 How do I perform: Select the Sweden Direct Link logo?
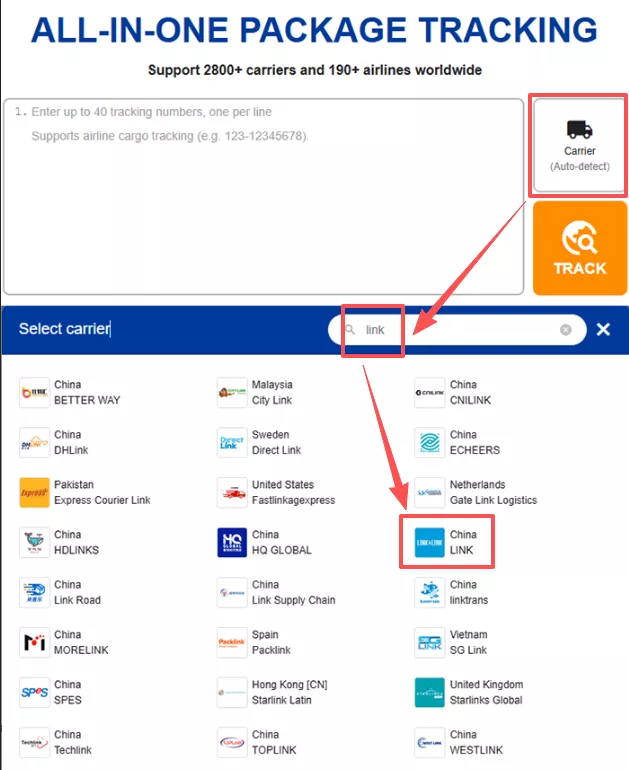(x=232, y=442)
